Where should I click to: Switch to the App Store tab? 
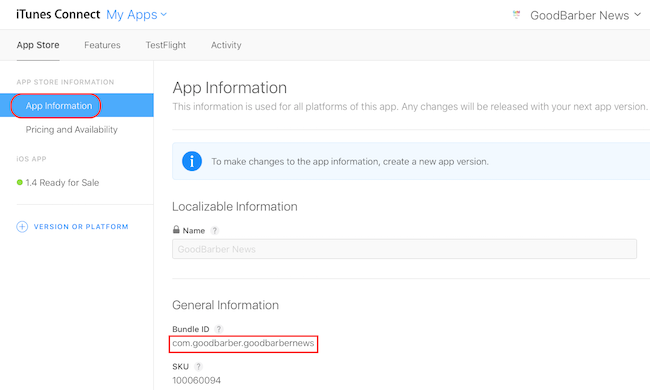point(38,45)
